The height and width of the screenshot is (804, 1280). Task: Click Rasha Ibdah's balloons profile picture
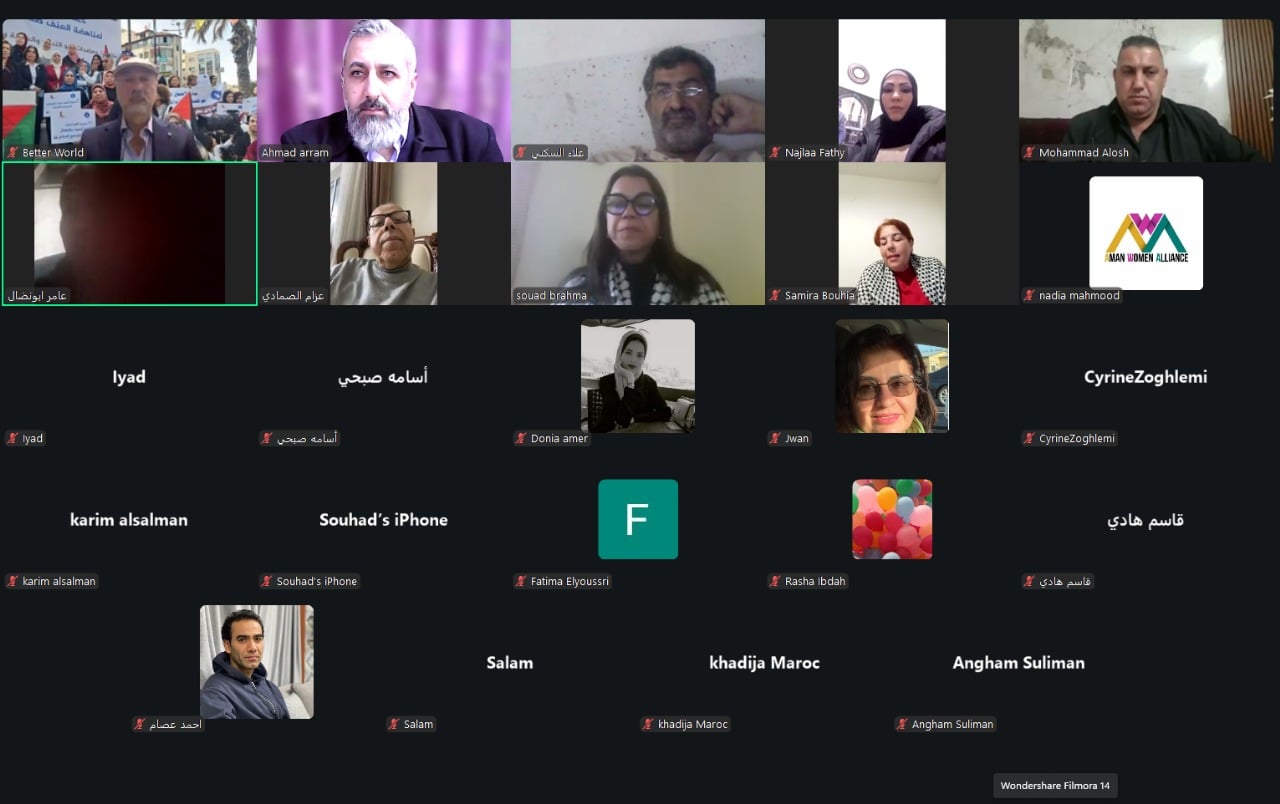tap(892, 519)
